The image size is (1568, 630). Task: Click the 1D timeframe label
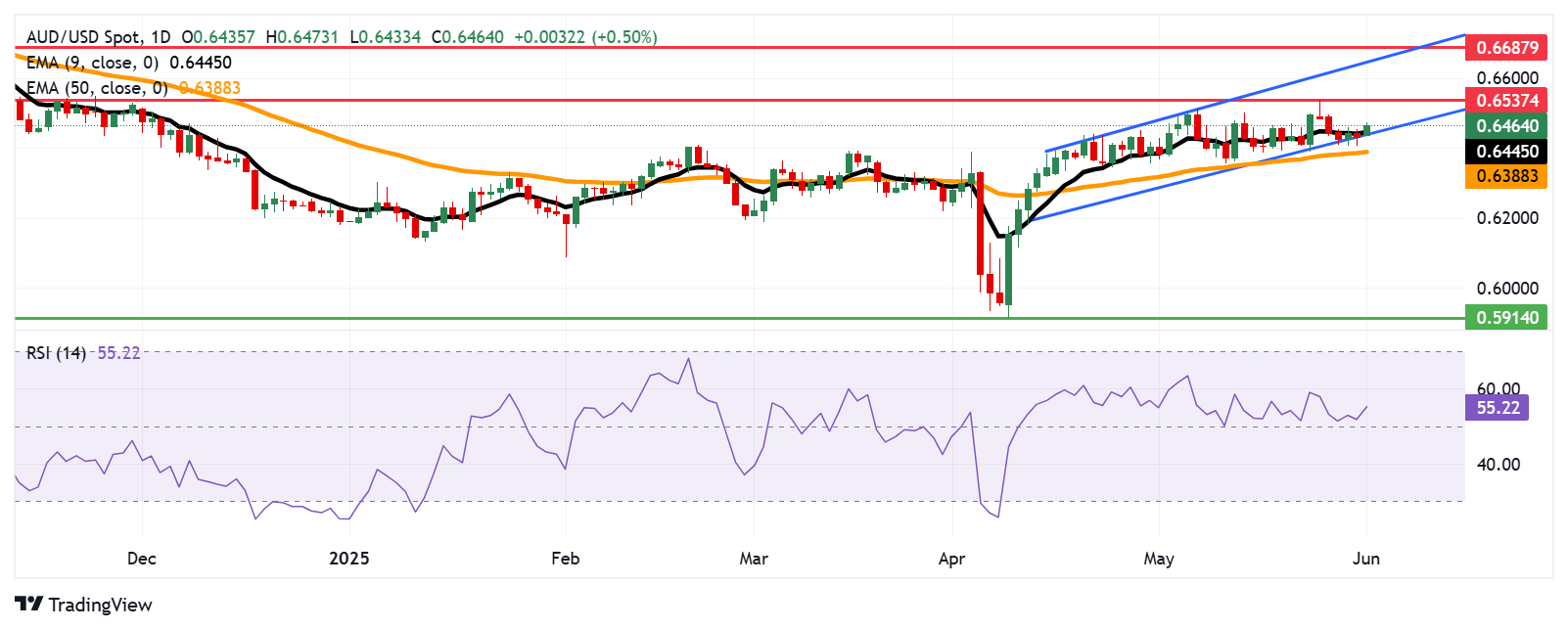[159, 37]
